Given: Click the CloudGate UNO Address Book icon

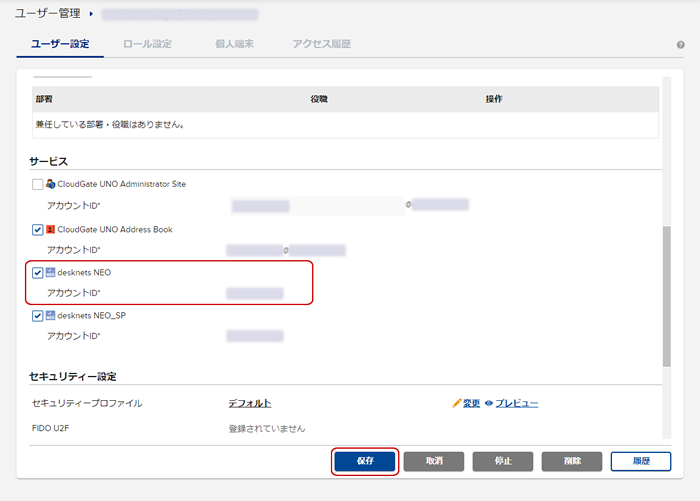Looking at the screenshot, I should (x=50, y=229).
